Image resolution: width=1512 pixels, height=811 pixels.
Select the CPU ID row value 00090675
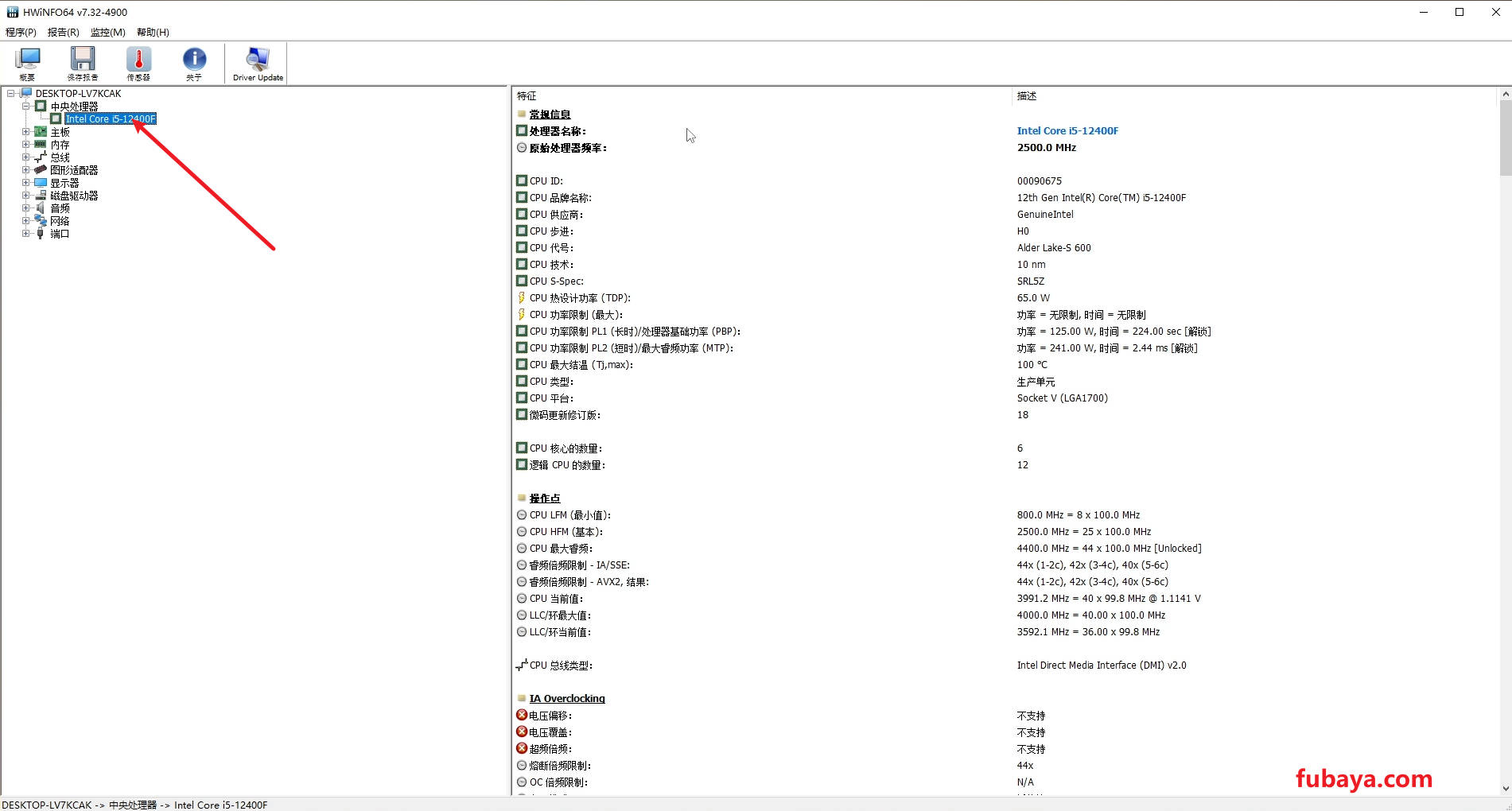pos(1039,181)
